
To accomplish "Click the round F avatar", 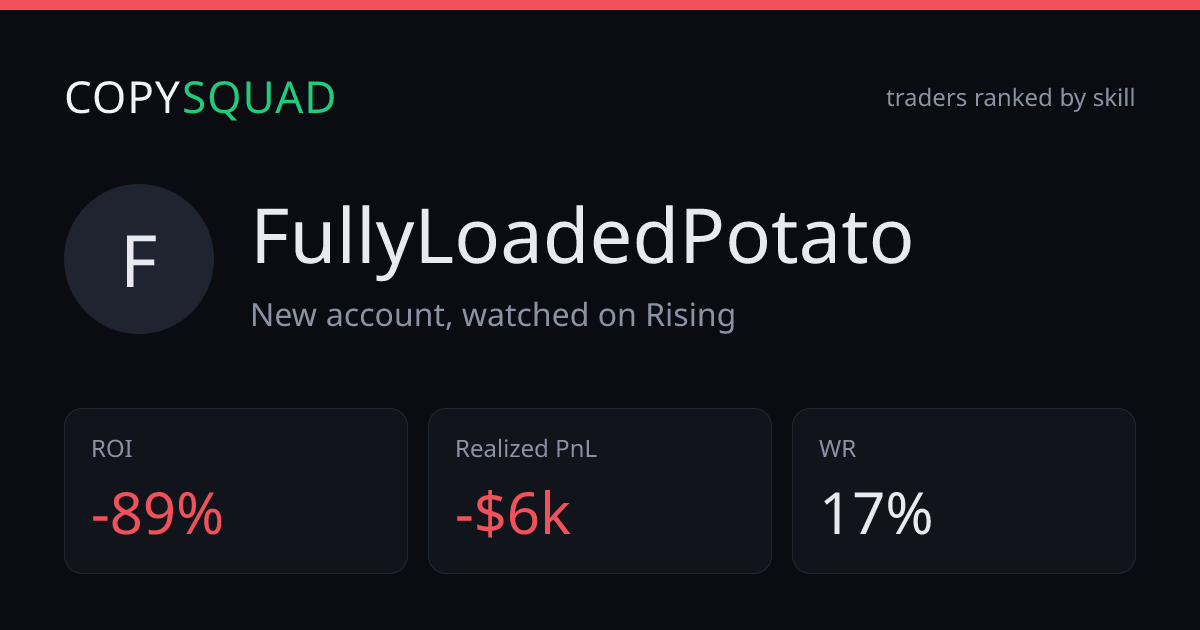I will click(139, 259).
